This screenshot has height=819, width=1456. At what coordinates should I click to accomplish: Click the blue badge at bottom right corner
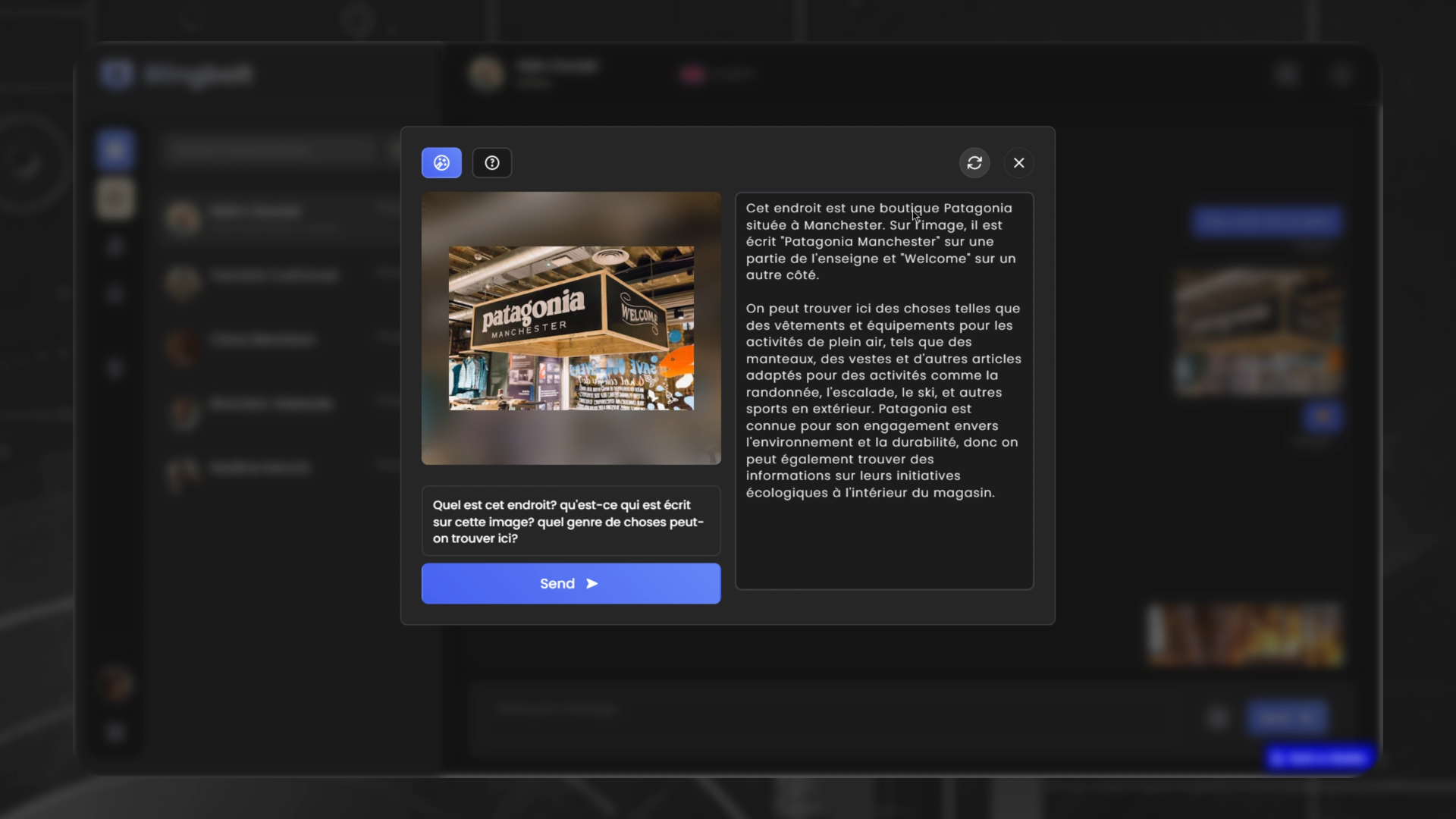pyautogui.click(x=1319, y=758)
